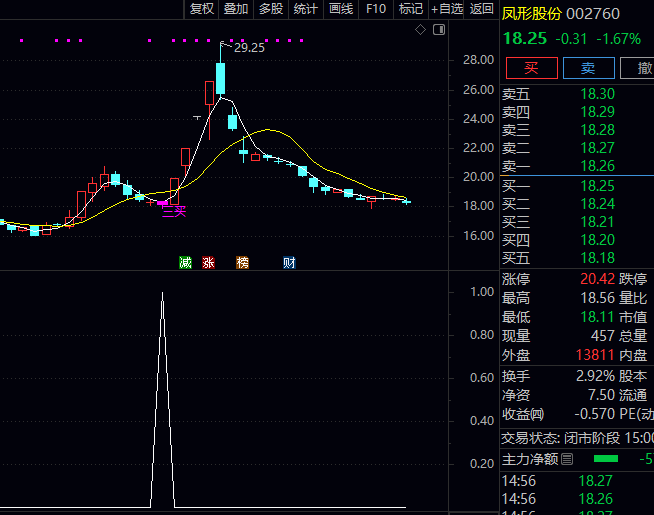The height and width of the screenshot is (515, 654).
Task: Toggle 叠加 overlay mode
Action: pos(236,9)
